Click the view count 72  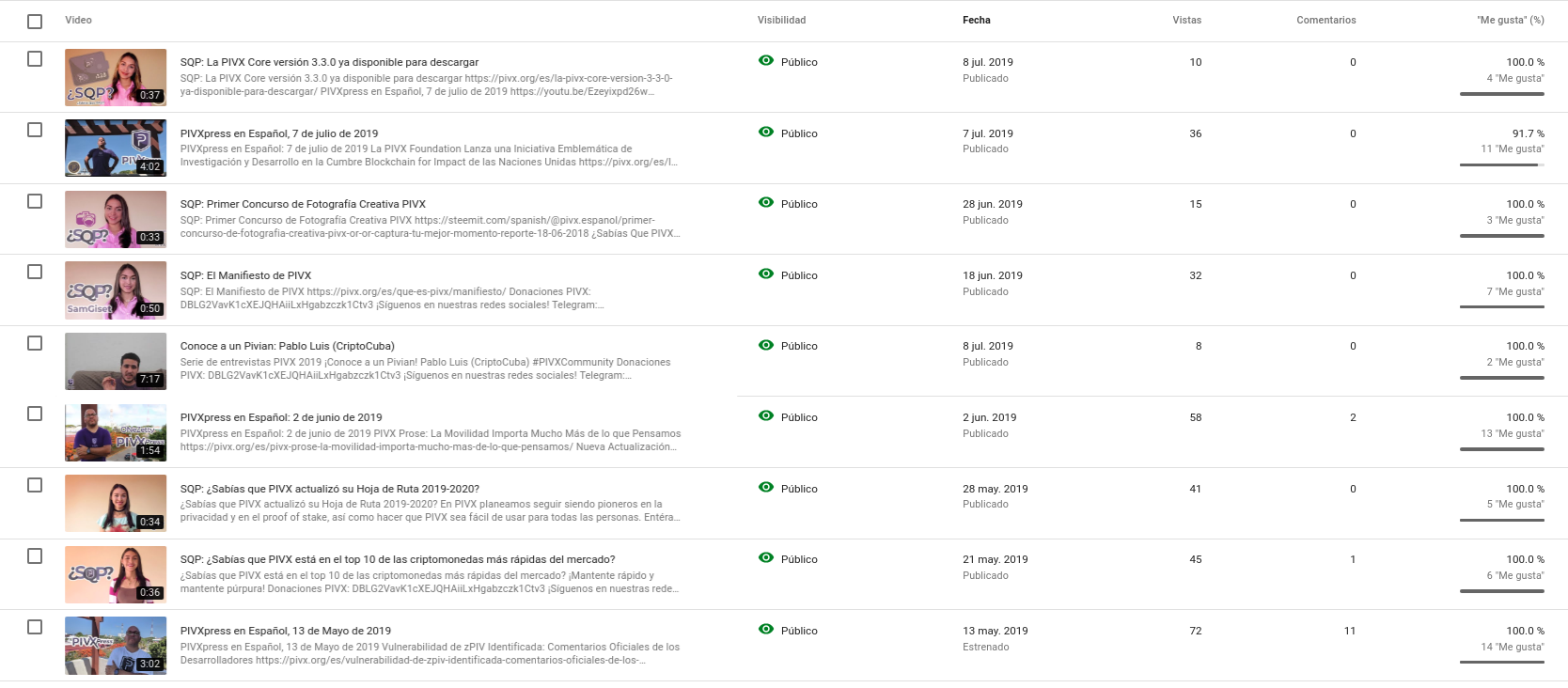[1195, 631]
